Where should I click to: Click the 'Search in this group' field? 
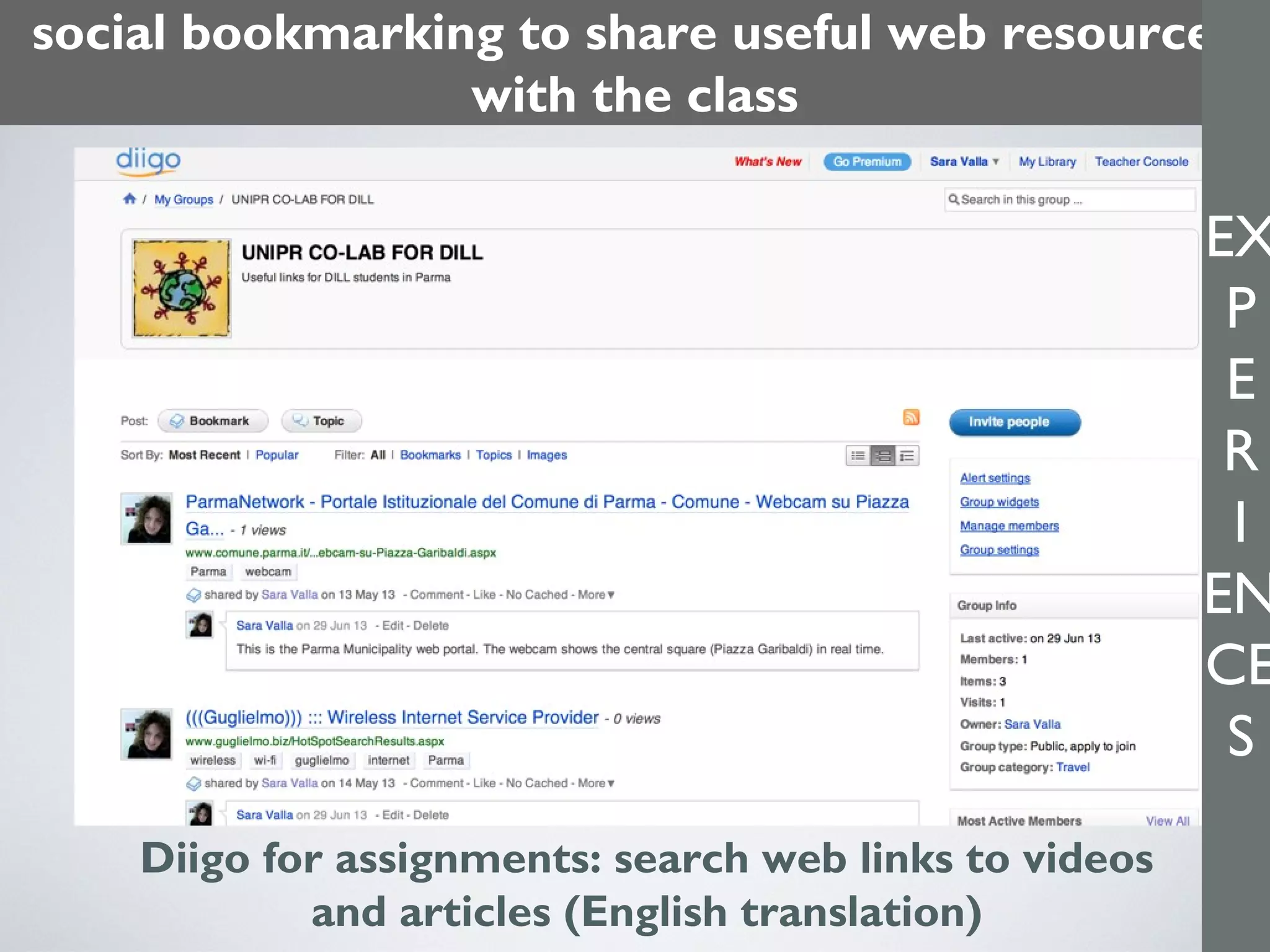point(1070,200)
